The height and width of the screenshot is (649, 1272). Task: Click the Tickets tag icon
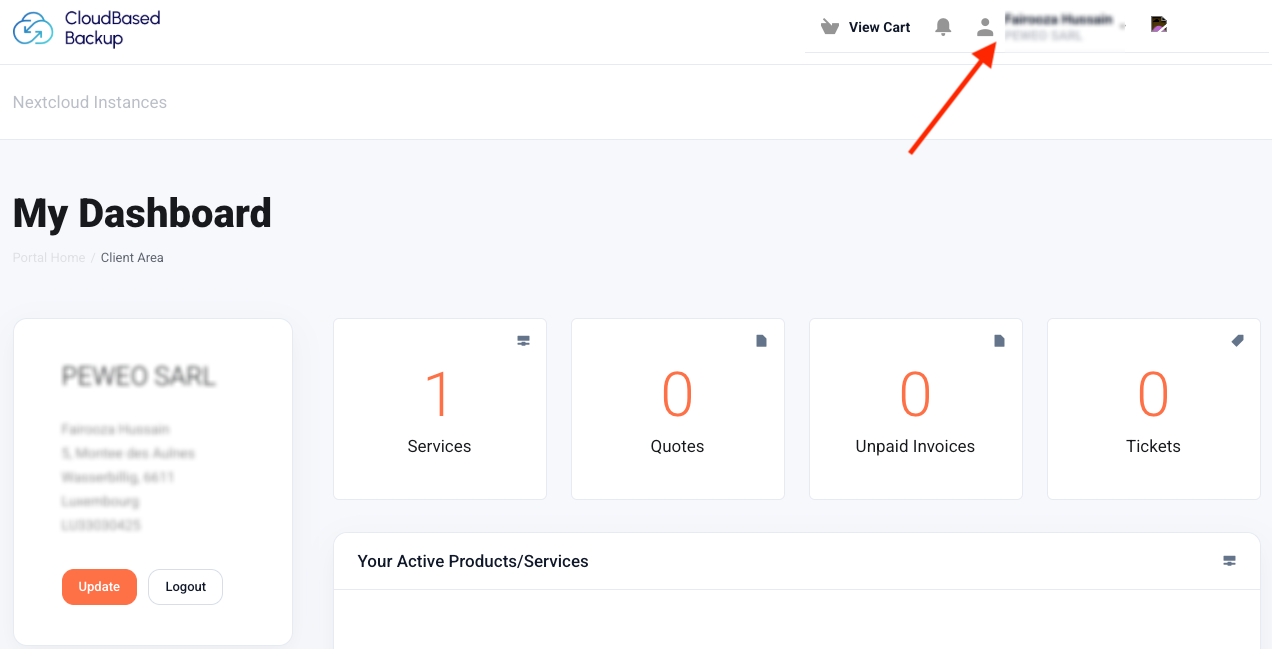coord(1237,340)
